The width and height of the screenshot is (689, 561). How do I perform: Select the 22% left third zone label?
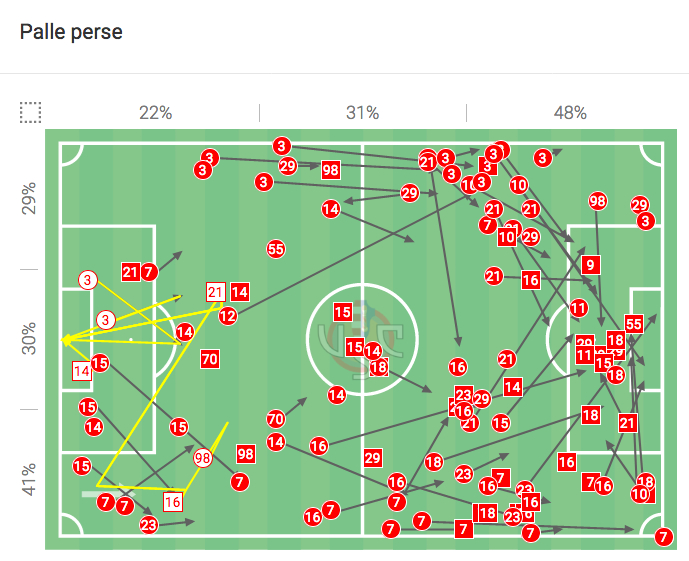155,113
